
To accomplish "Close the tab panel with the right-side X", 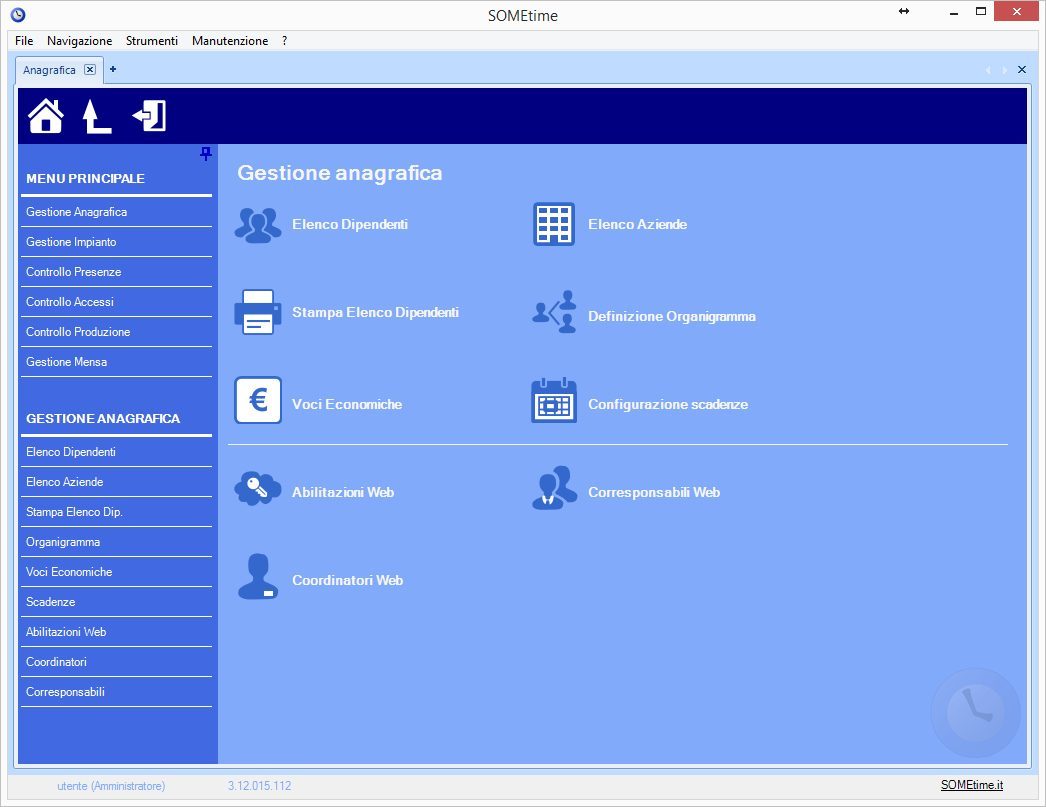I will (1021, 69).
